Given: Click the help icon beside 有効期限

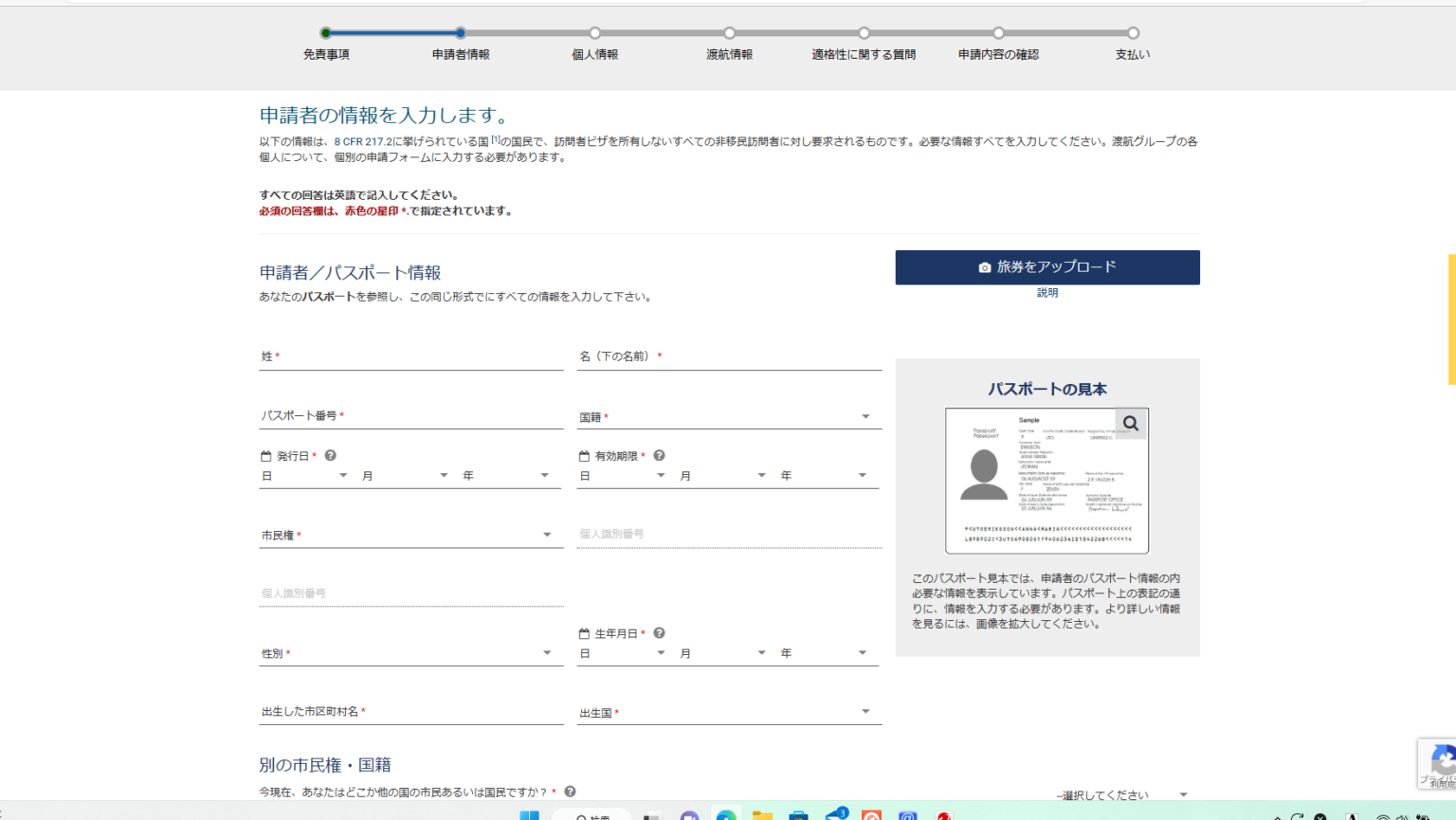Looking at the screenshot, I should 659,456.
